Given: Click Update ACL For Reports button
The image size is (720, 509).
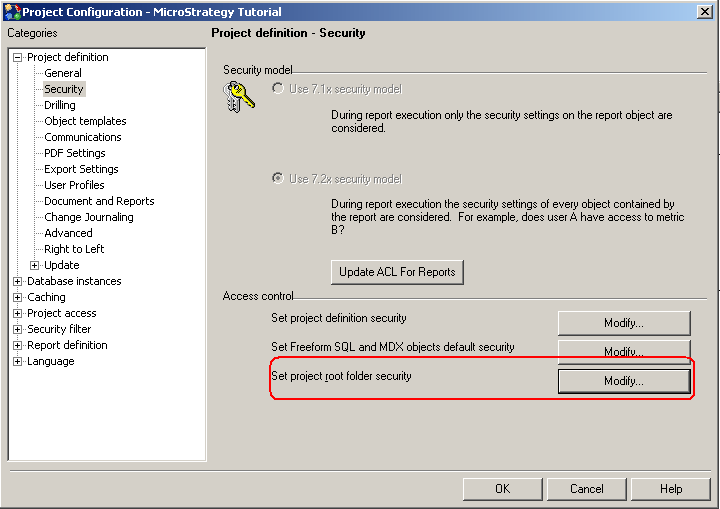Looking at the screenshot, I should pos(397,272).
